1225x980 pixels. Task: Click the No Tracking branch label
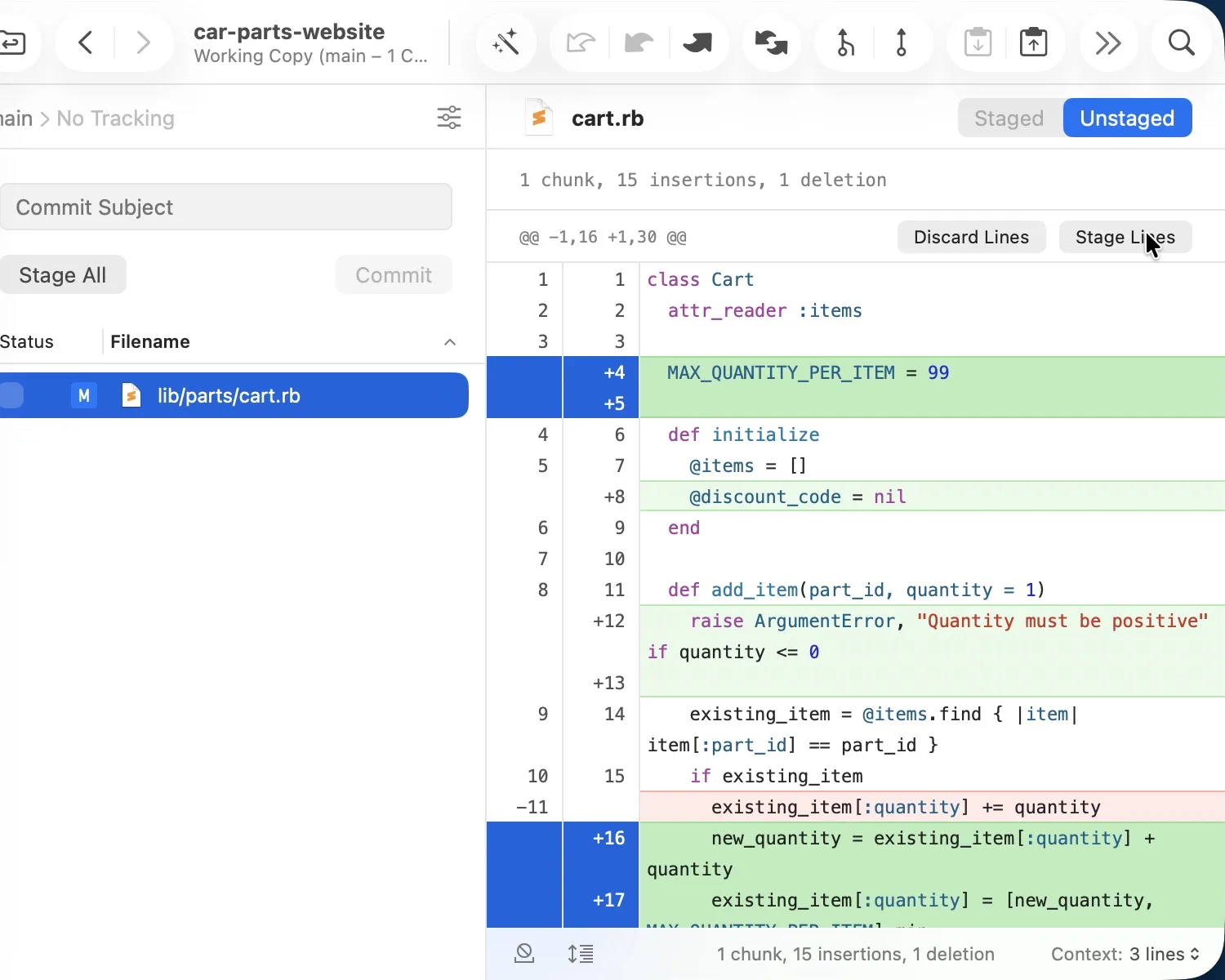click(115, 118)
